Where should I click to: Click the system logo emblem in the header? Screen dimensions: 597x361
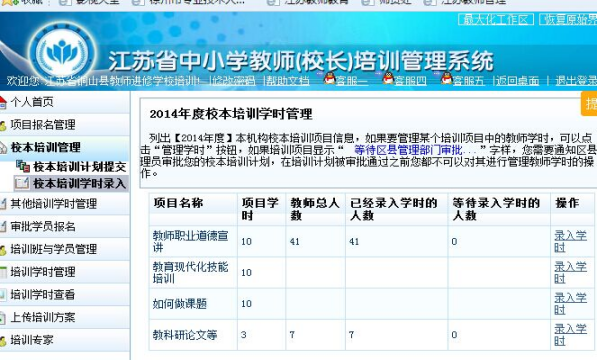62,52
